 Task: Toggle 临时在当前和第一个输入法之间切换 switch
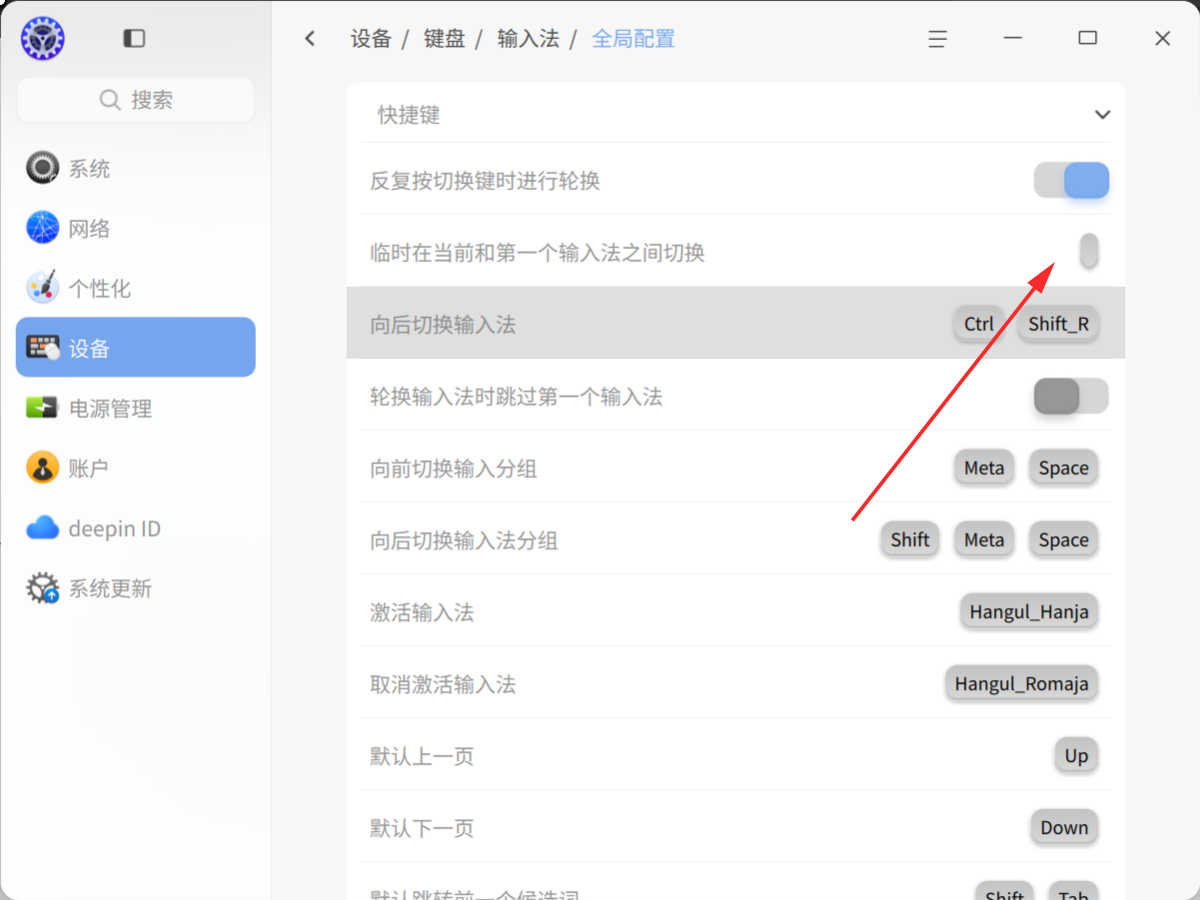pyautogui.click(x=1089, y=252)
